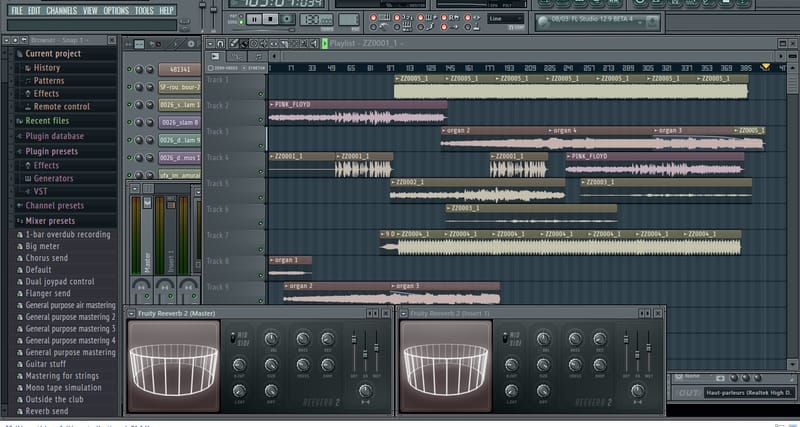
Task: Select the Slip tool in Playlist toolbar
Action: 273,44
